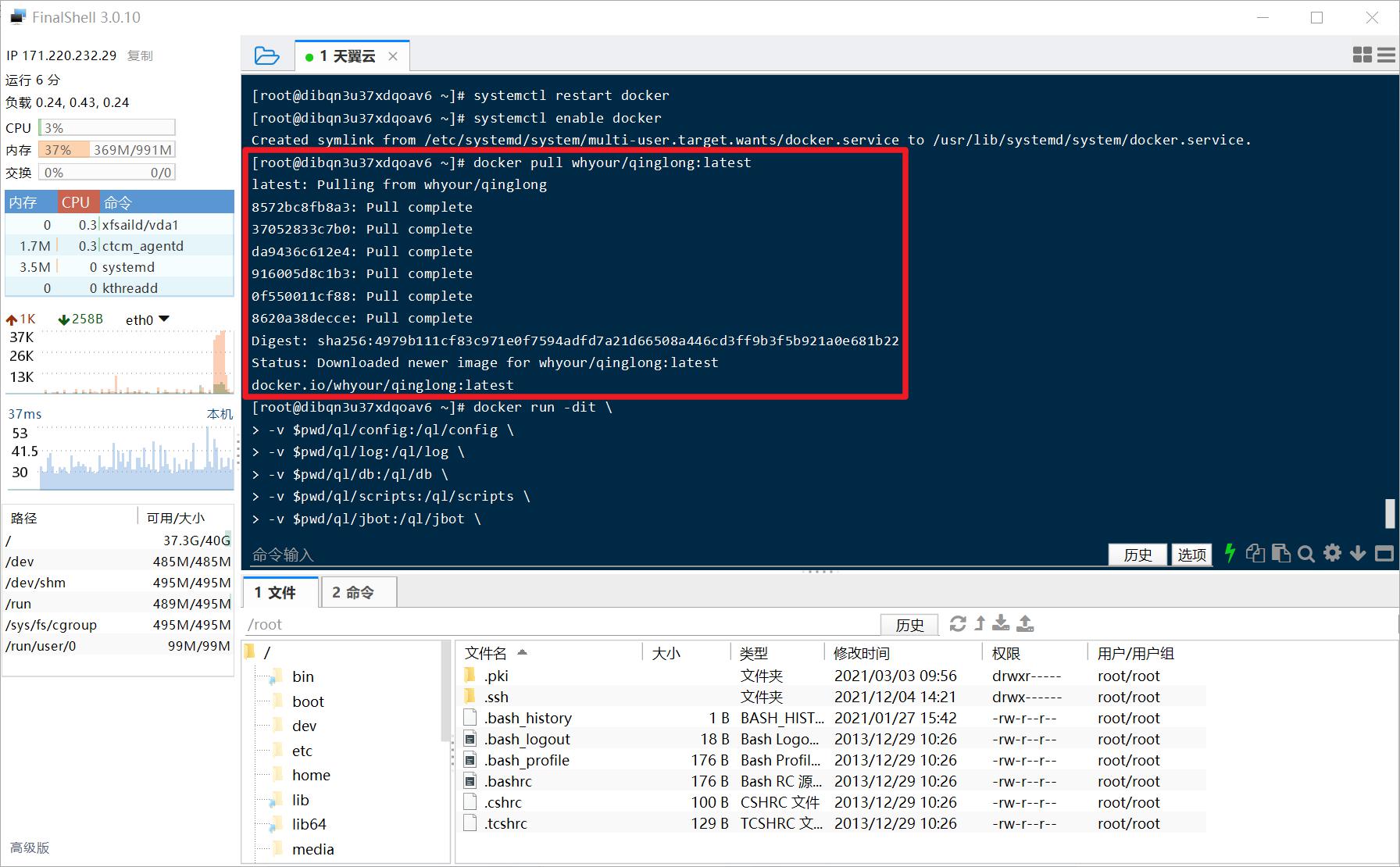Open the connection manager folder icon
The height and width of the screenshot is (867, 1400).
pos(266,55)
